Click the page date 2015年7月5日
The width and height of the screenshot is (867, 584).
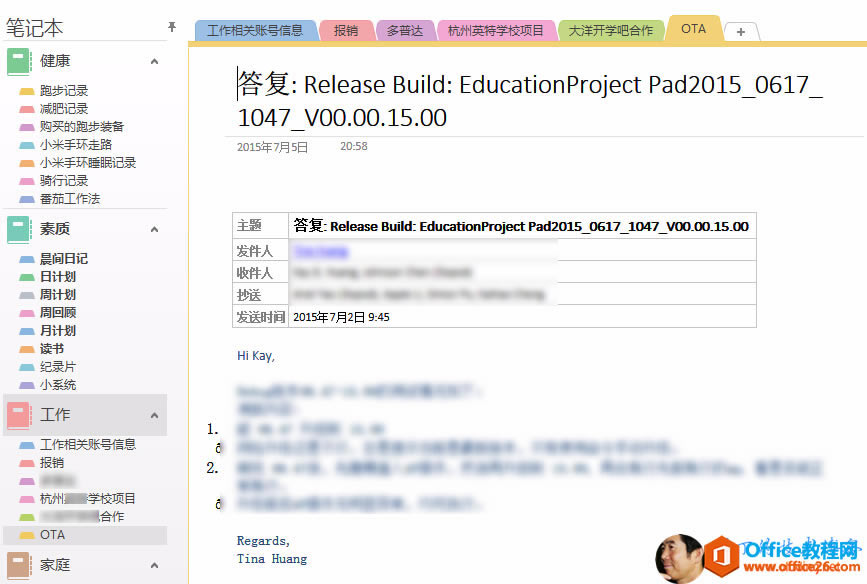point(272,147)
